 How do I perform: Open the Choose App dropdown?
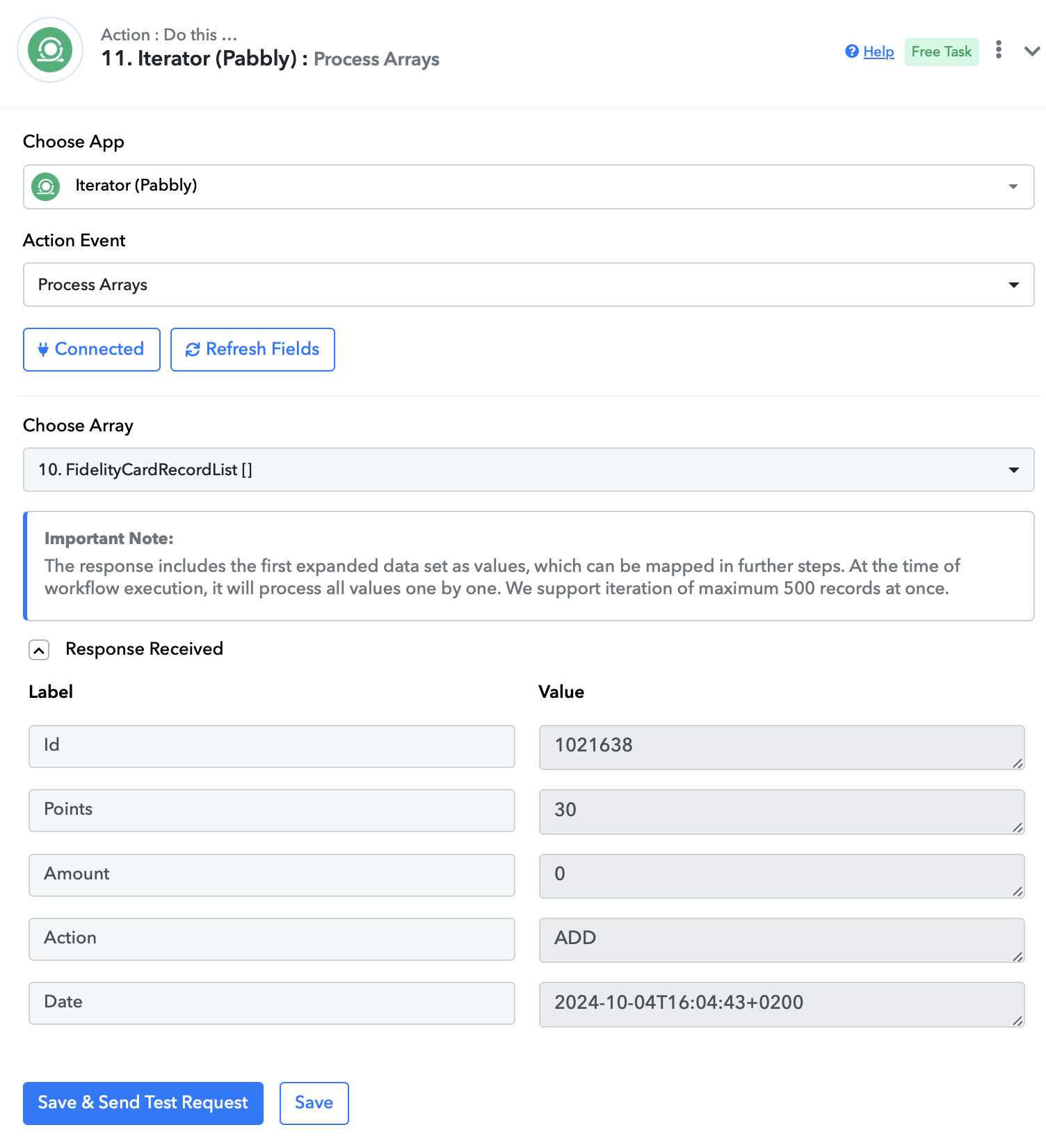529,186
